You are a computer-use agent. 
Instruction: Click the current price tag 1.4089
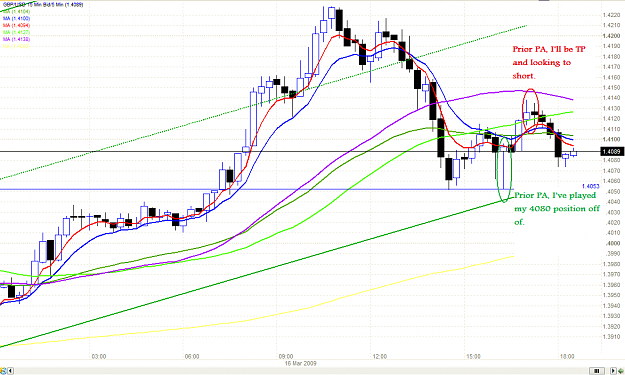(611, 151)
